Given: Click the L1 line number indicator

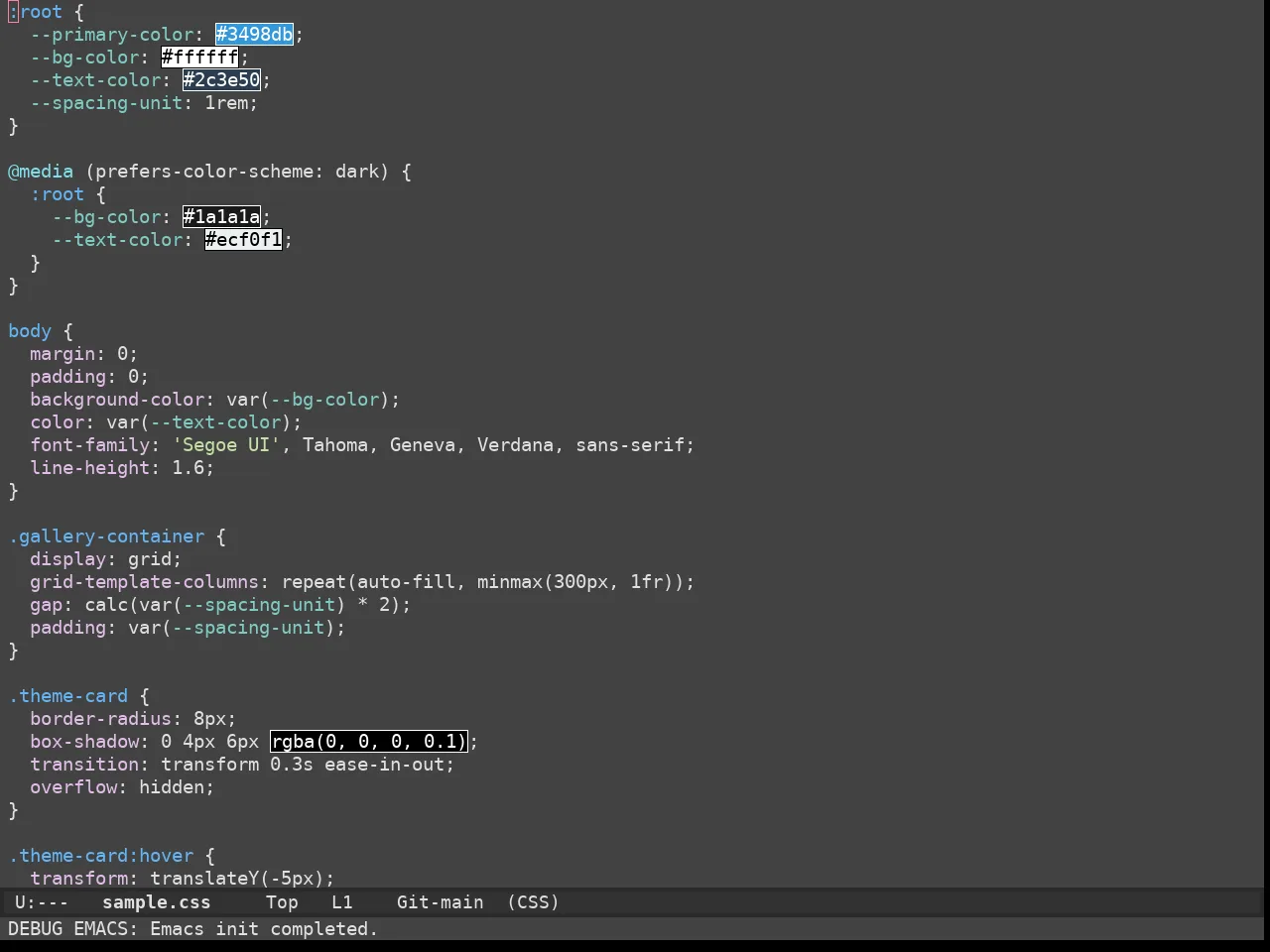Looking at the screenshot, I should click(x=342, y=902).
